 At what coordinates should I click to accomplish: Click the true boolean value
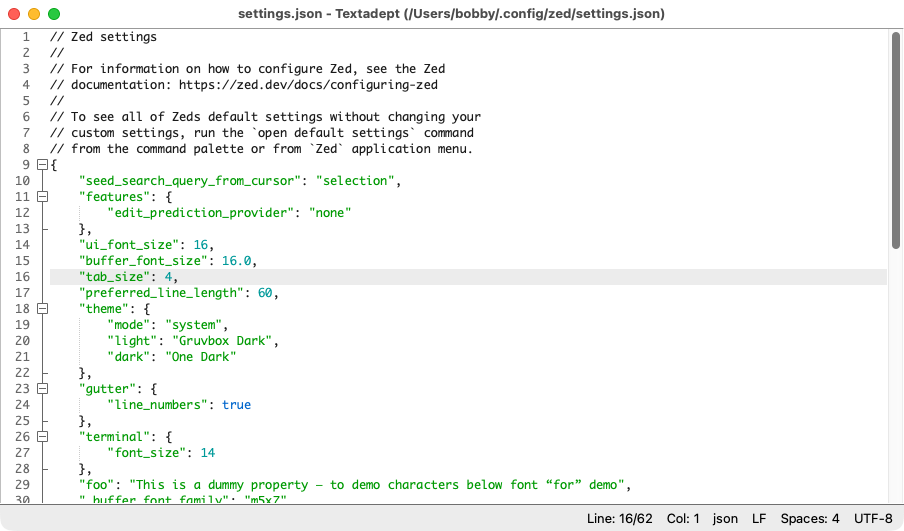[236, 405]
